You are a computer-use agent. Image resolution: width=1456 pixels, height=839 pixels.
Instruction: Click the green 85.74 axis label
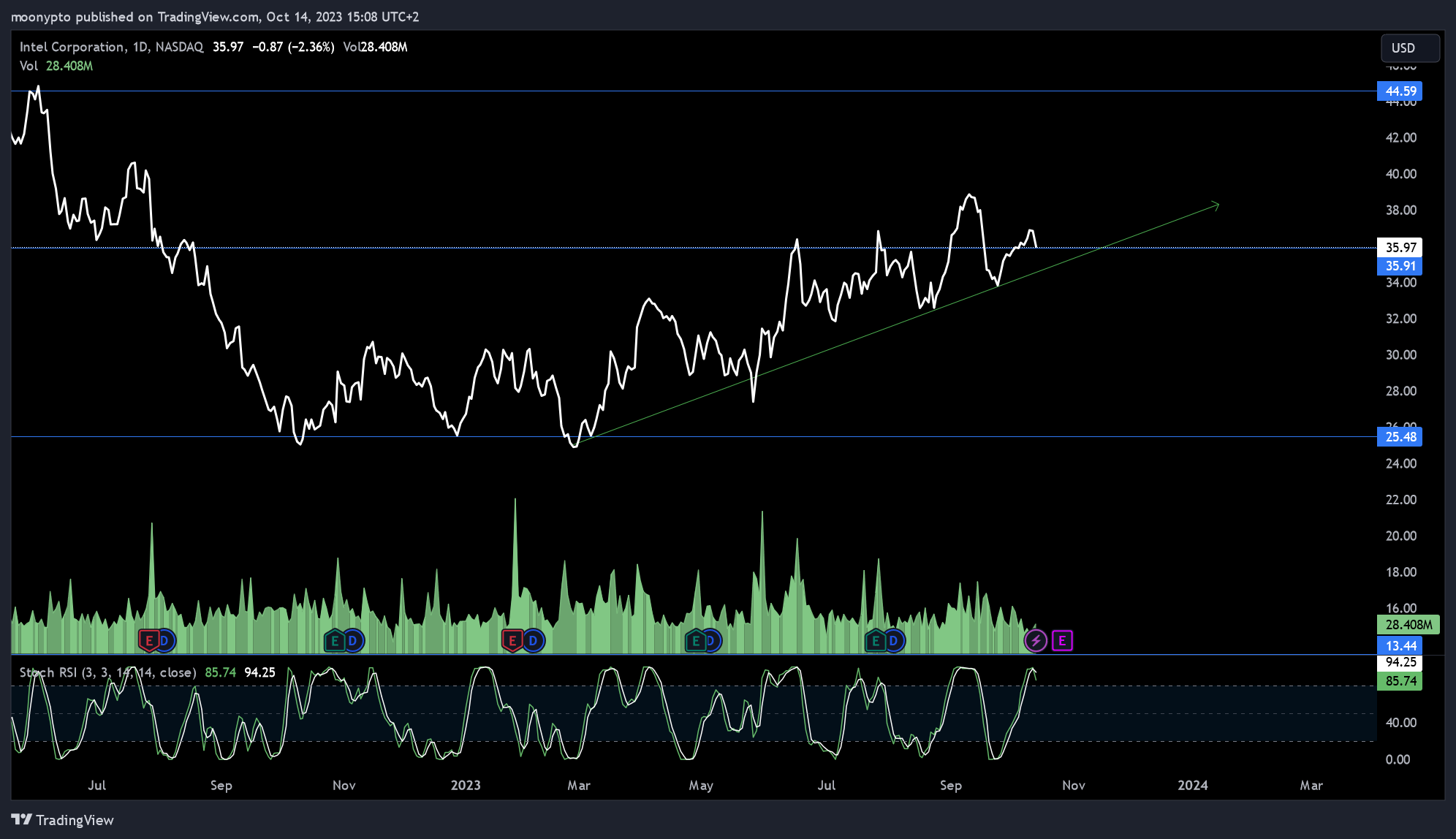[x=1400, y=681]
